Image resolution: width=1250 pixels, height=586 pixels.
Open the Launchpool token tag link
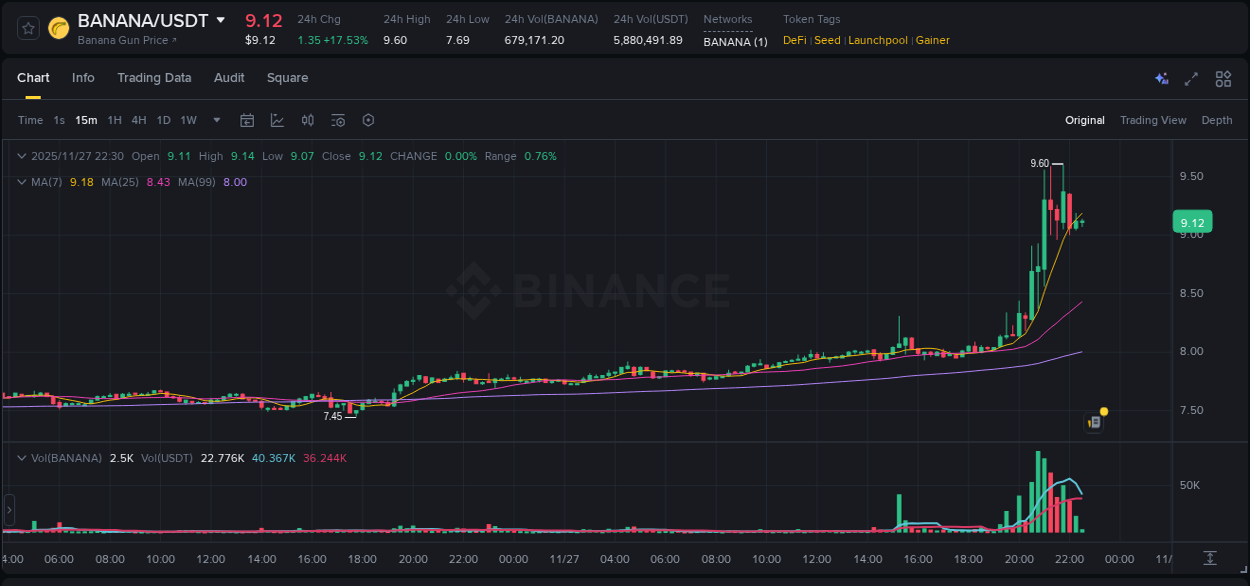coord(878,40)
